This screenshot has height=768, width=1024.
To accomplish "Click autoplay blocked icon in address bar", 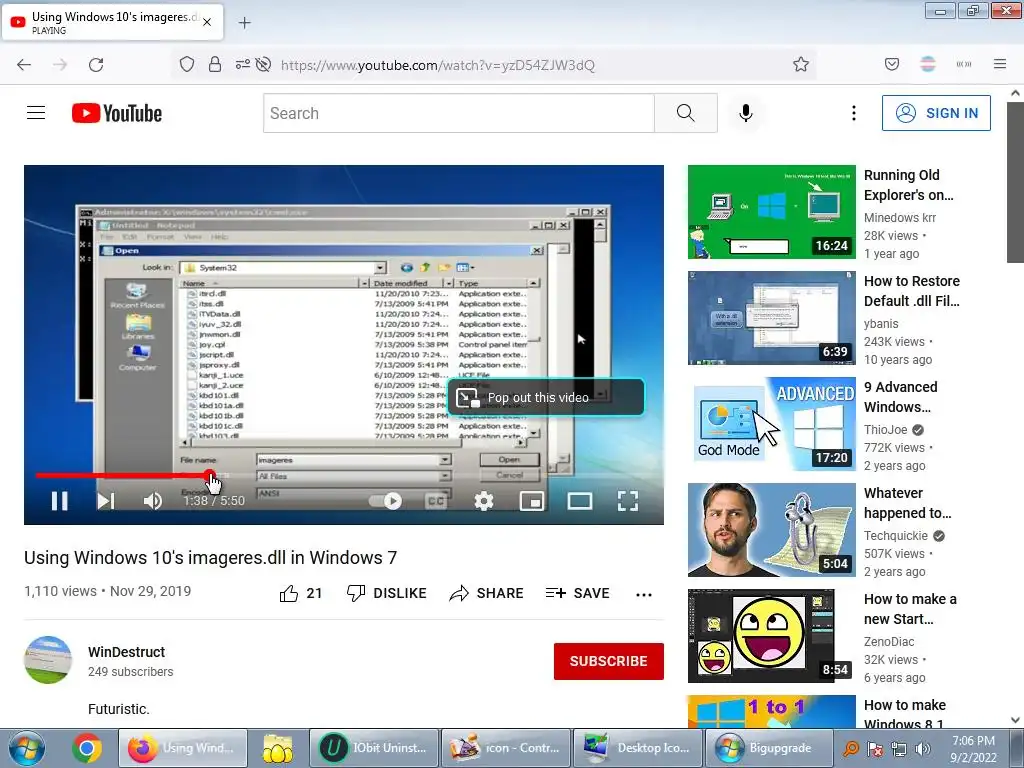I will pyautogui.click(x=263, y=64).
